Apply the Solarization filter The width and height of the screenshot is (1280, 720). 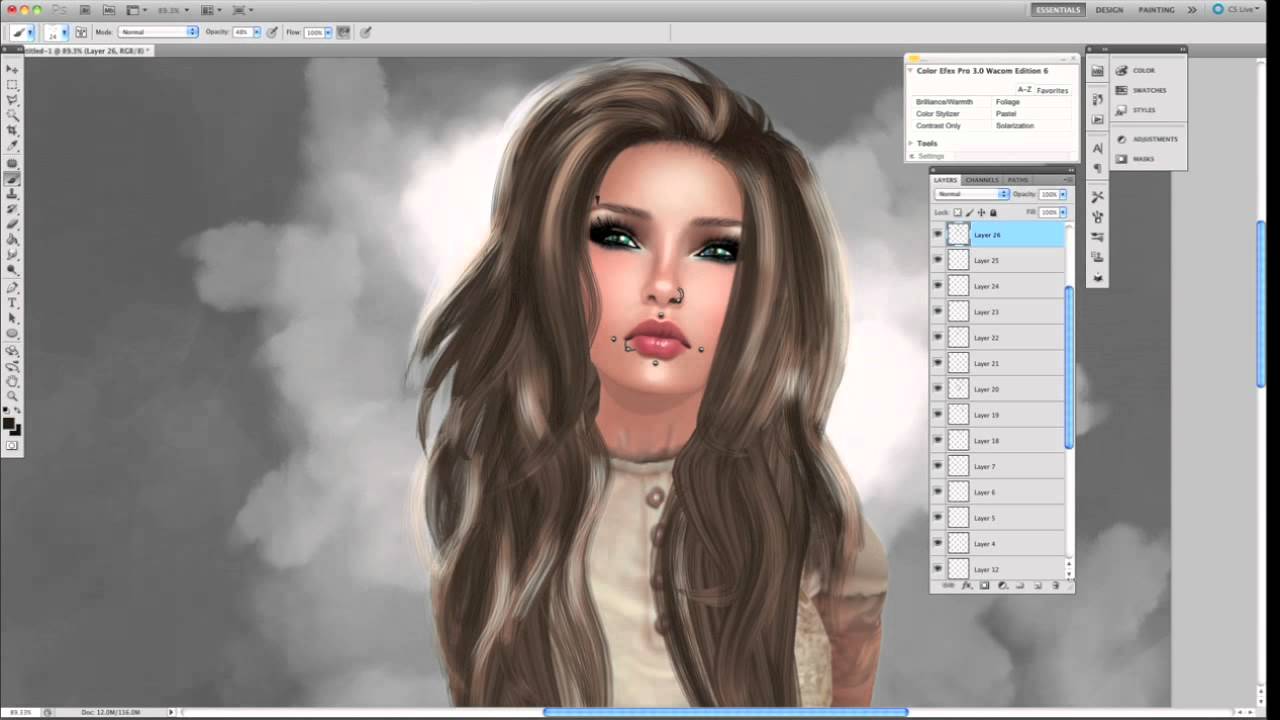click(x=1015, y=126)
